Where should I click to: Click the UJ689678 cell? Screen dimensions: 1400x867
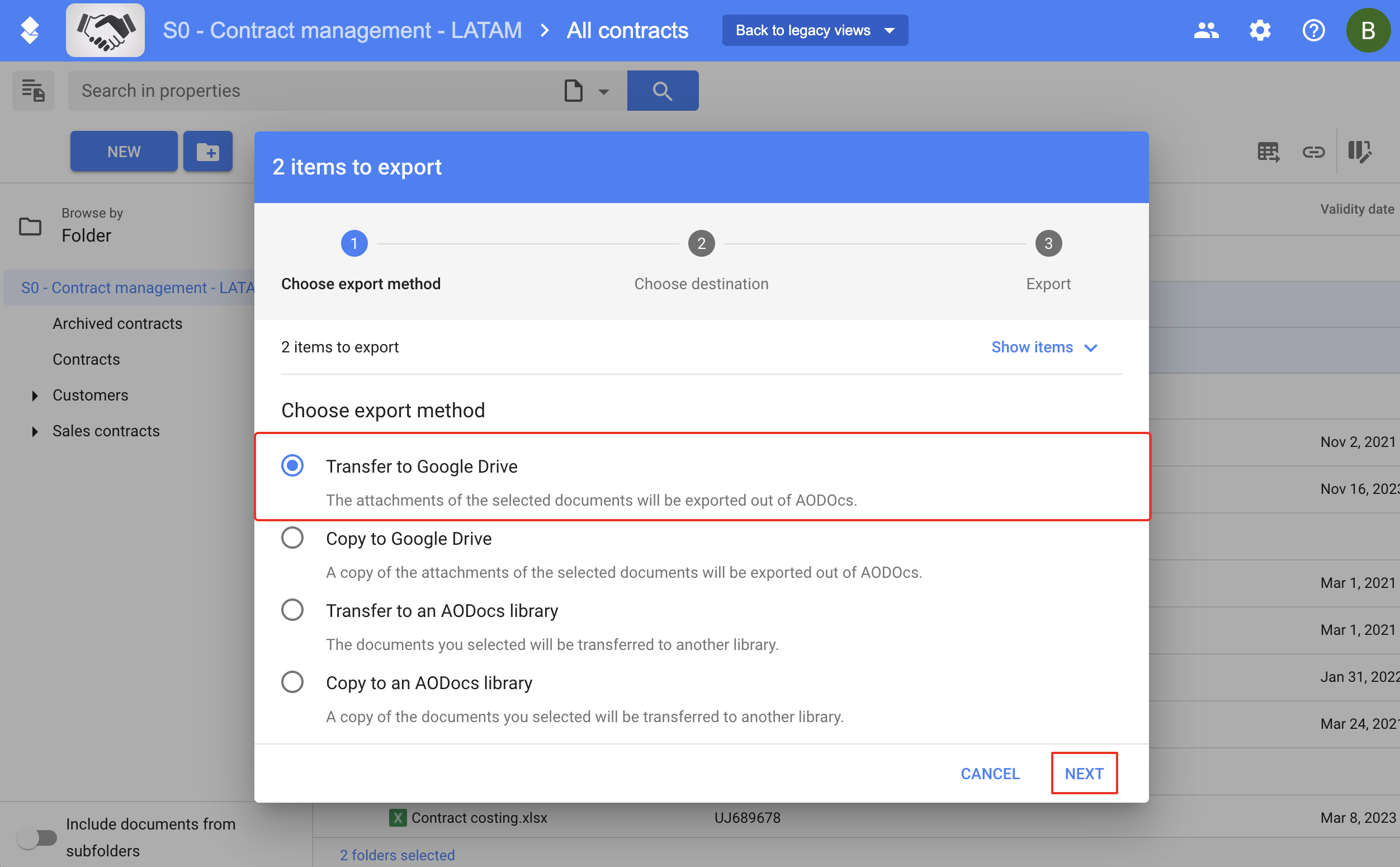click(x=747, y=817)
